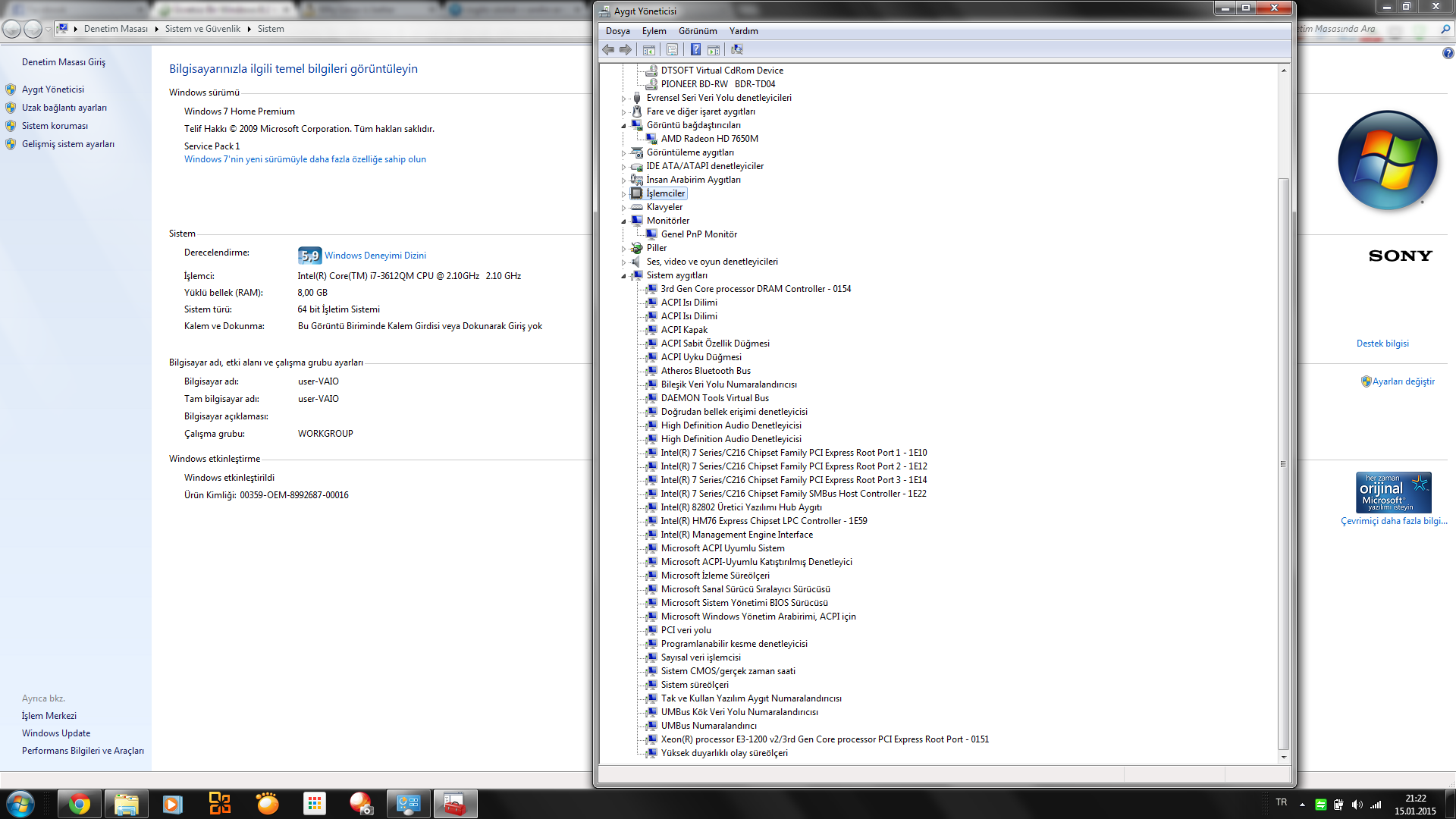Select PIONEER BD-RW BDR-TD04 drive
The image size is (1456, 819).
point(718,84)
